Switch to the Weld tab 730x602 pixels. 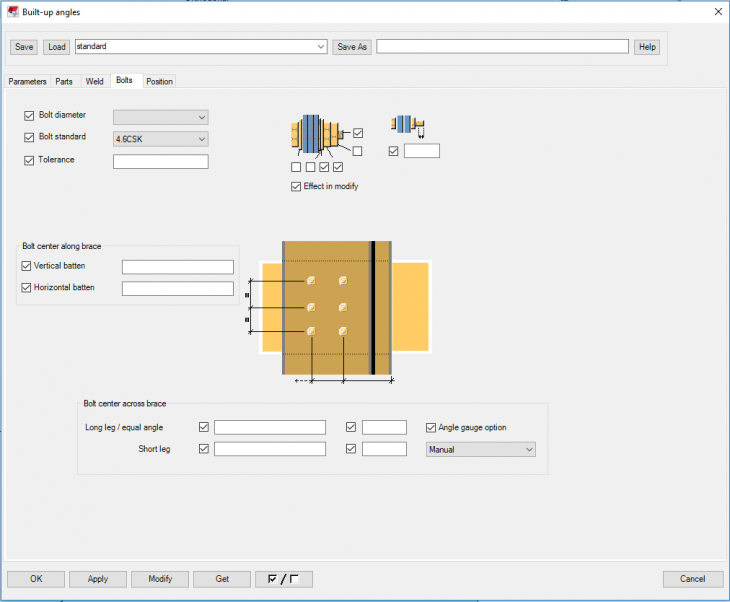pos(95,81)
